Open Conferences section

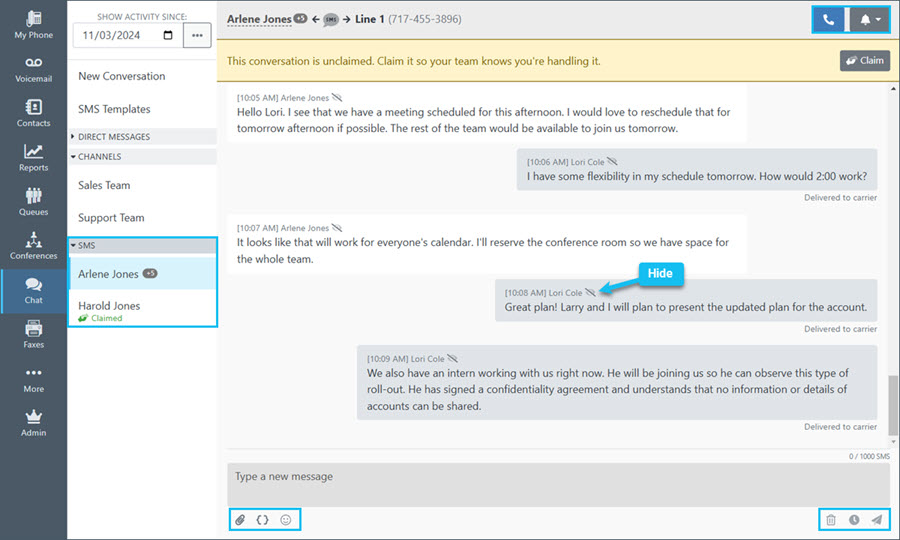33,246
